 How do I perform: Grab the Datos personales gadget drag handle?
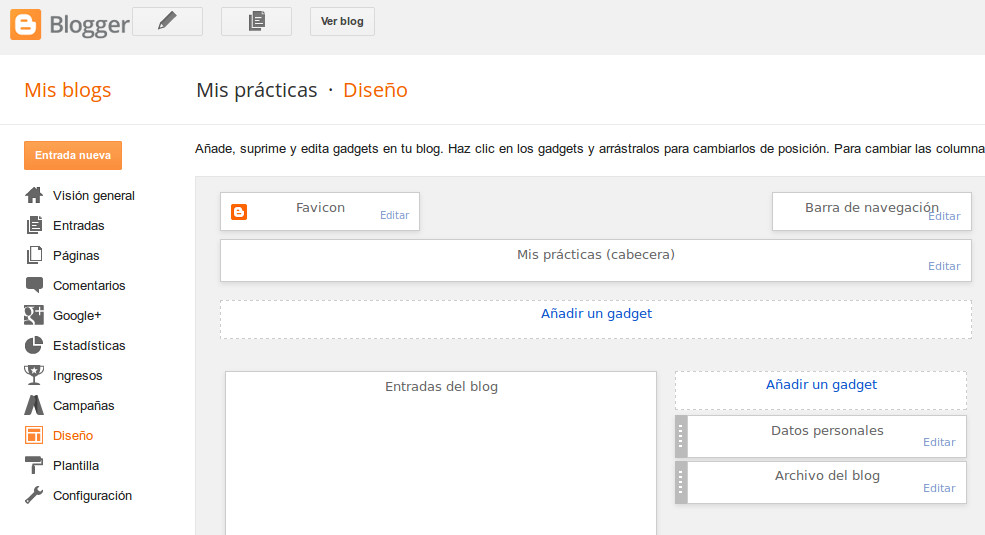(x=681, y=436)
